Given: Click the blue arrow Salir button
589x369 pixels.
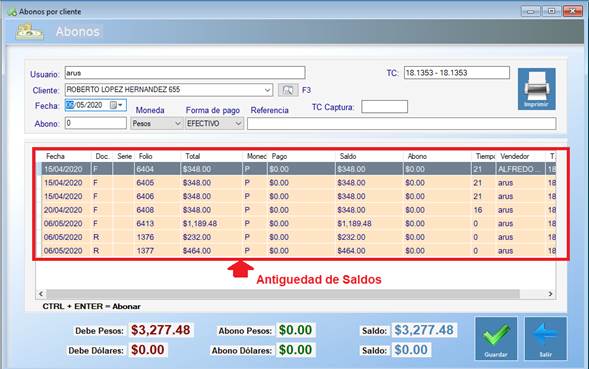Looking at the screenshot, I should tap(545, 339).
